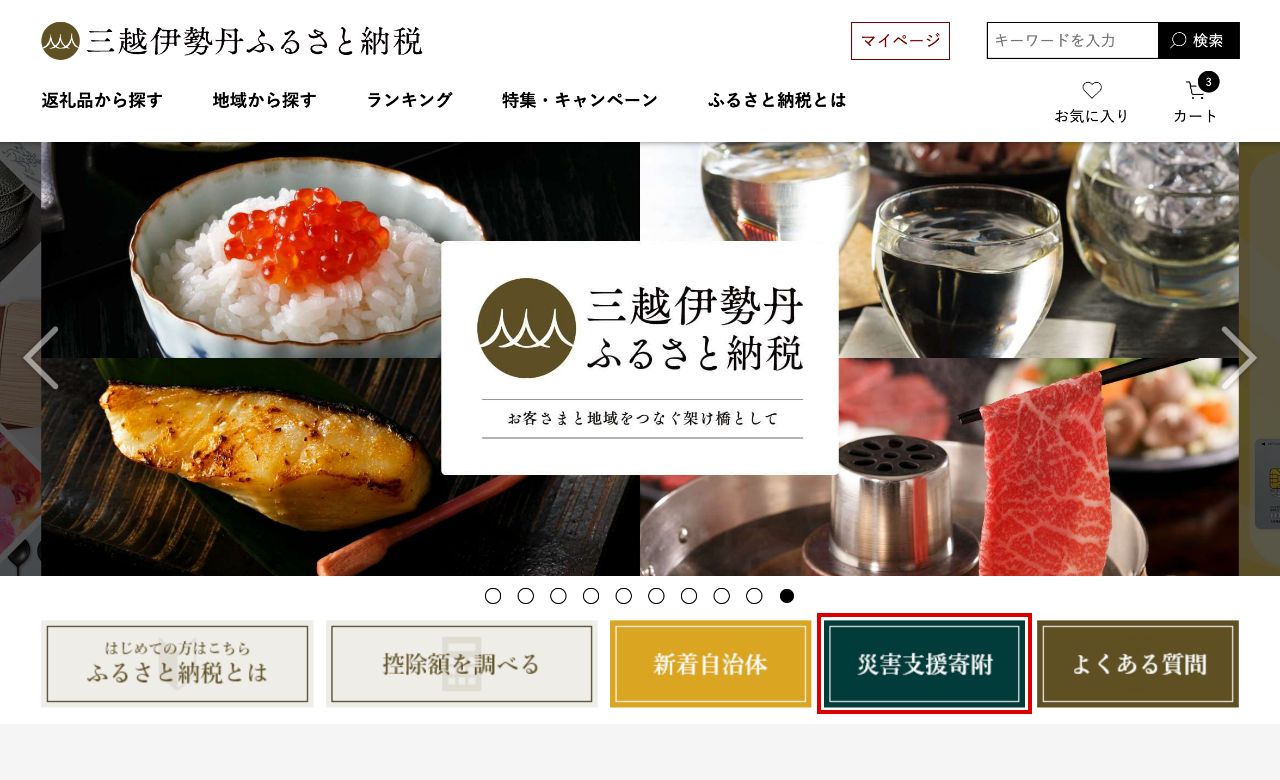Open the 災害支援寄附 banner
The height and width of the screenshot is (780, 1280).
(x=924, y=664)
